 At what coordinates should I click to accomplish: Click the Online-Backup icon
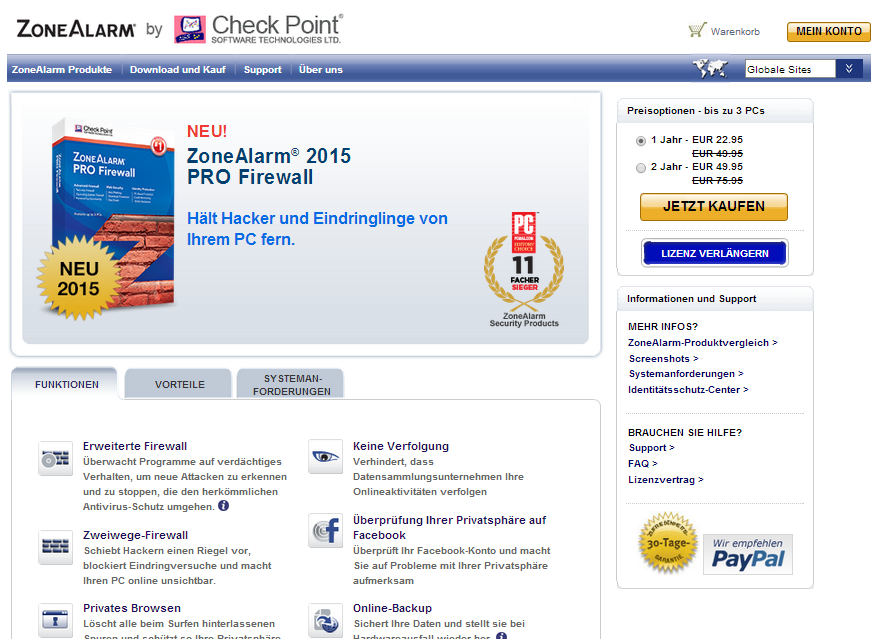325,620
